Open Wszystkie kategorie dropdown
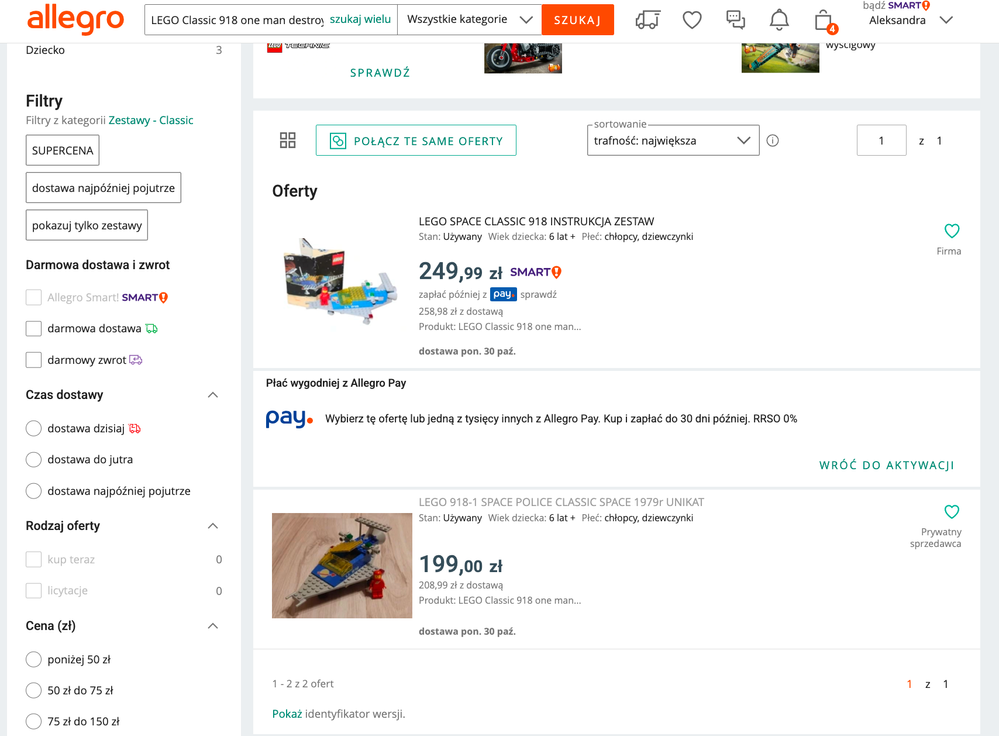The image size is (999, 736). (x=470, y=20)
